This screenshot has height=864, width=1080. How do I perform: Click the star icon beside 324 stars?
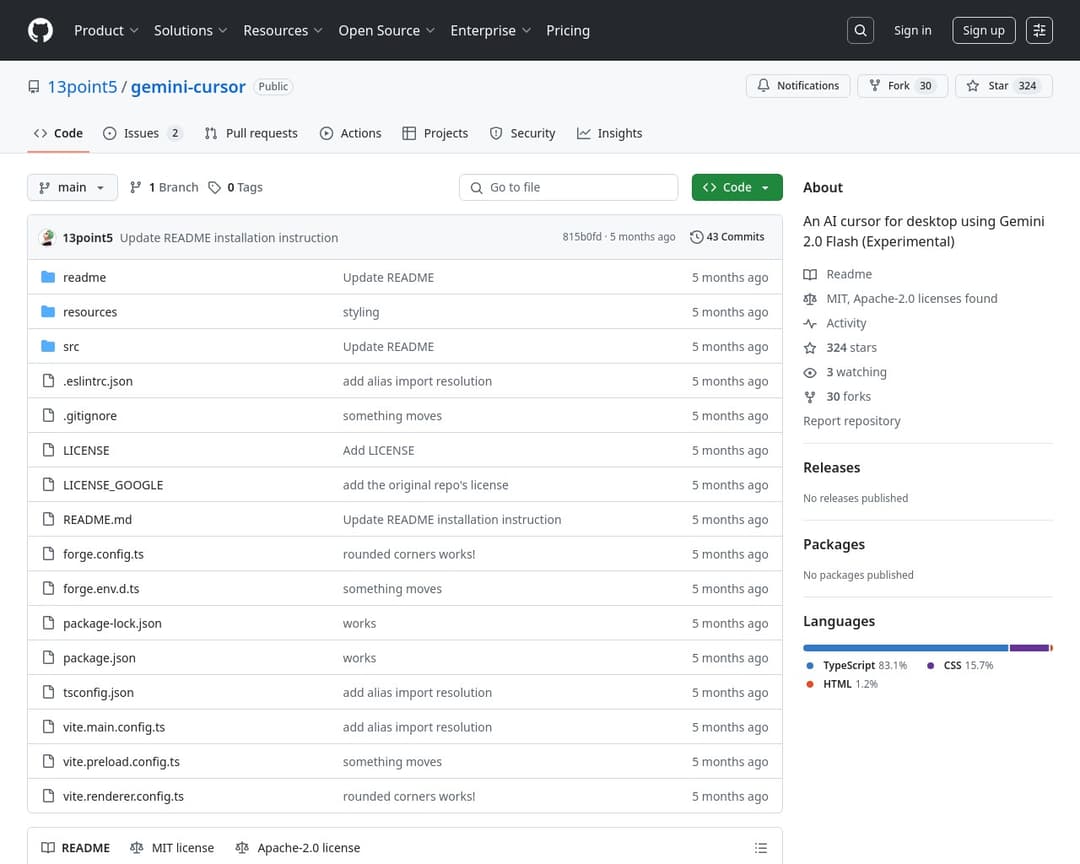810,348
